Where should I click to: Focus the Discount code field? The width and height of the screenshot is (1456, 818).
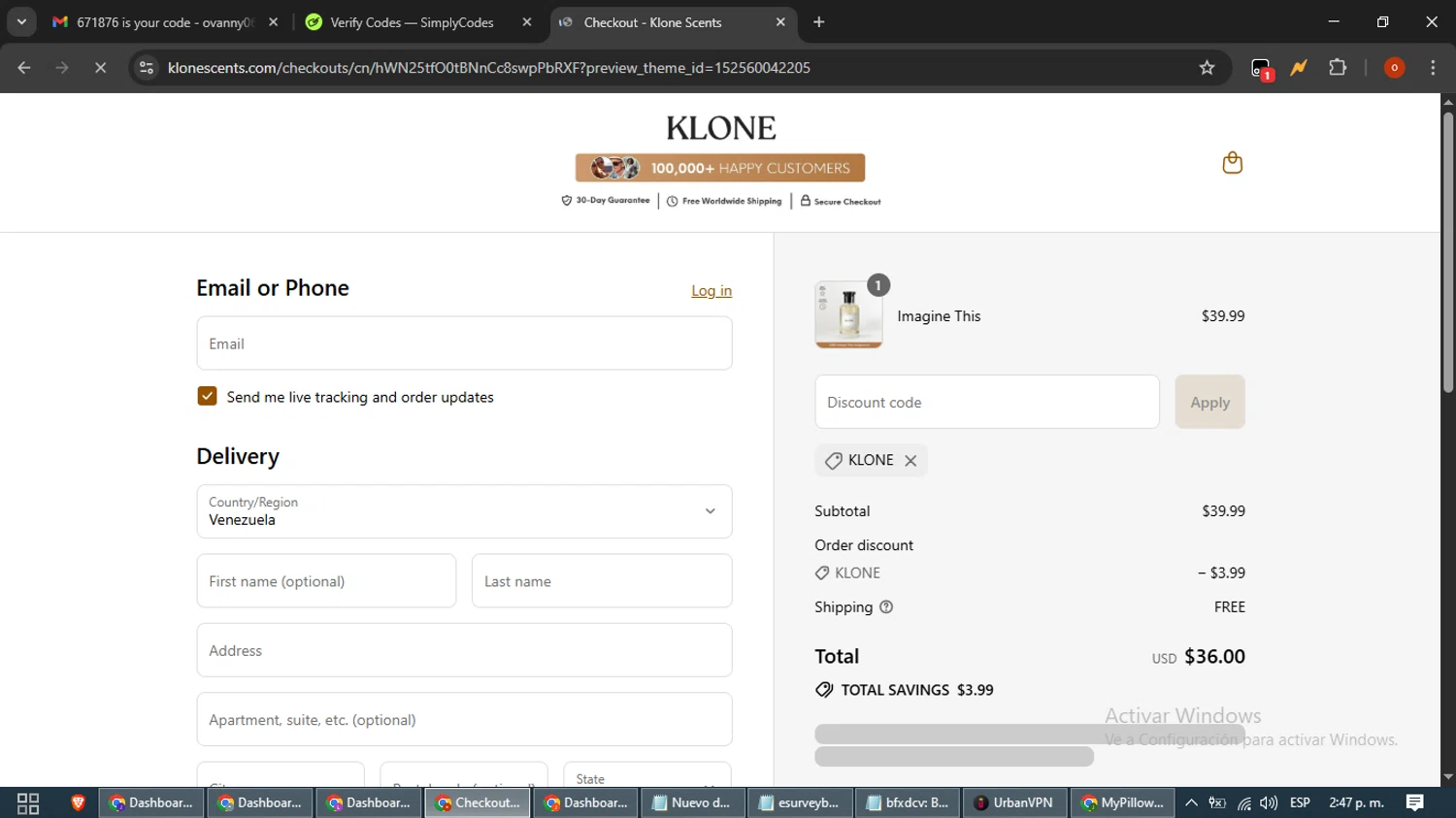pyautogui.click(x=987, y=402)
